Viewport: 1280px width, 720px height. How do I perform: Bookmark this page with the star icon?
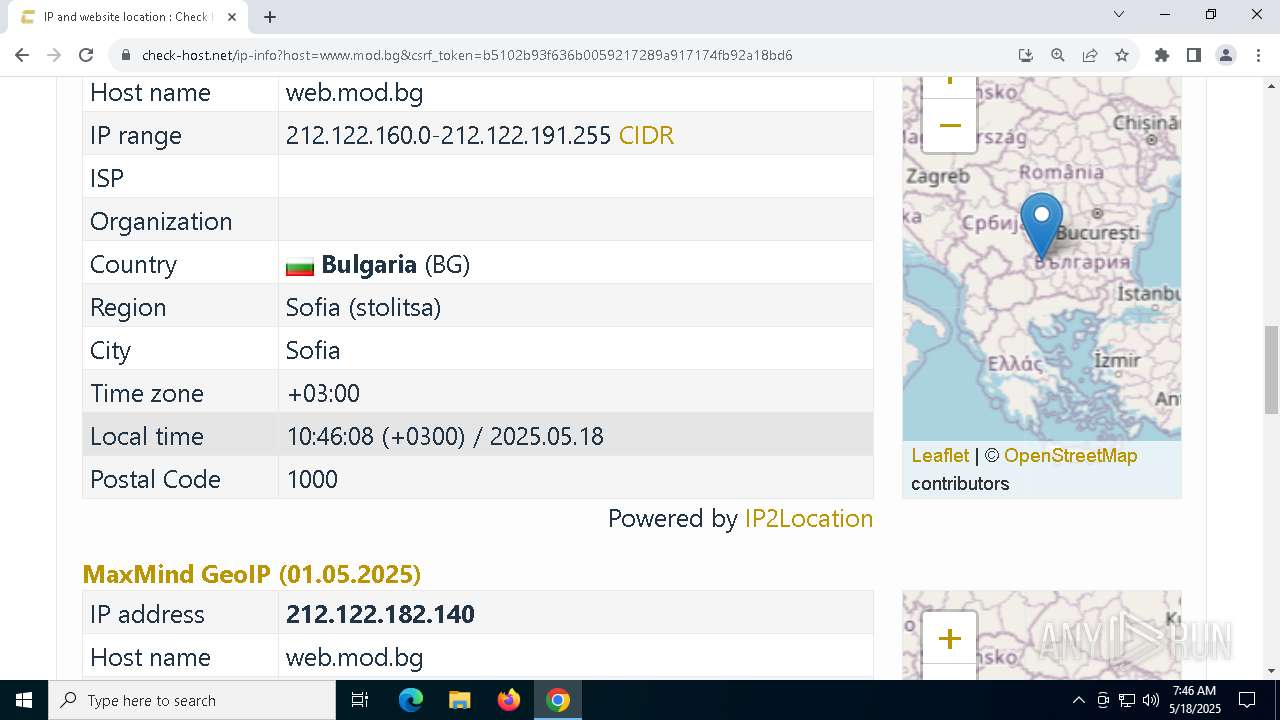pyautogui.click(x=1122, y=55)
